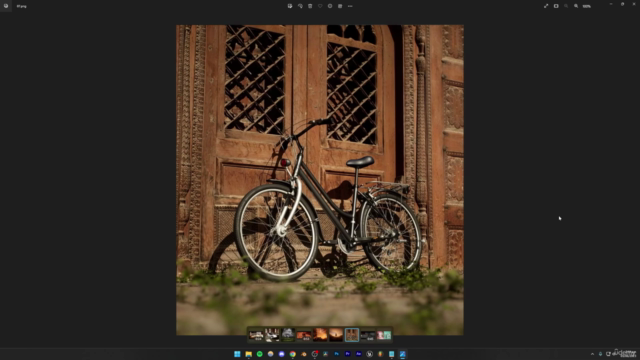640x360 pixels.
Task: Click the active Photos app taskbar icon
Action: pos(402,354)
